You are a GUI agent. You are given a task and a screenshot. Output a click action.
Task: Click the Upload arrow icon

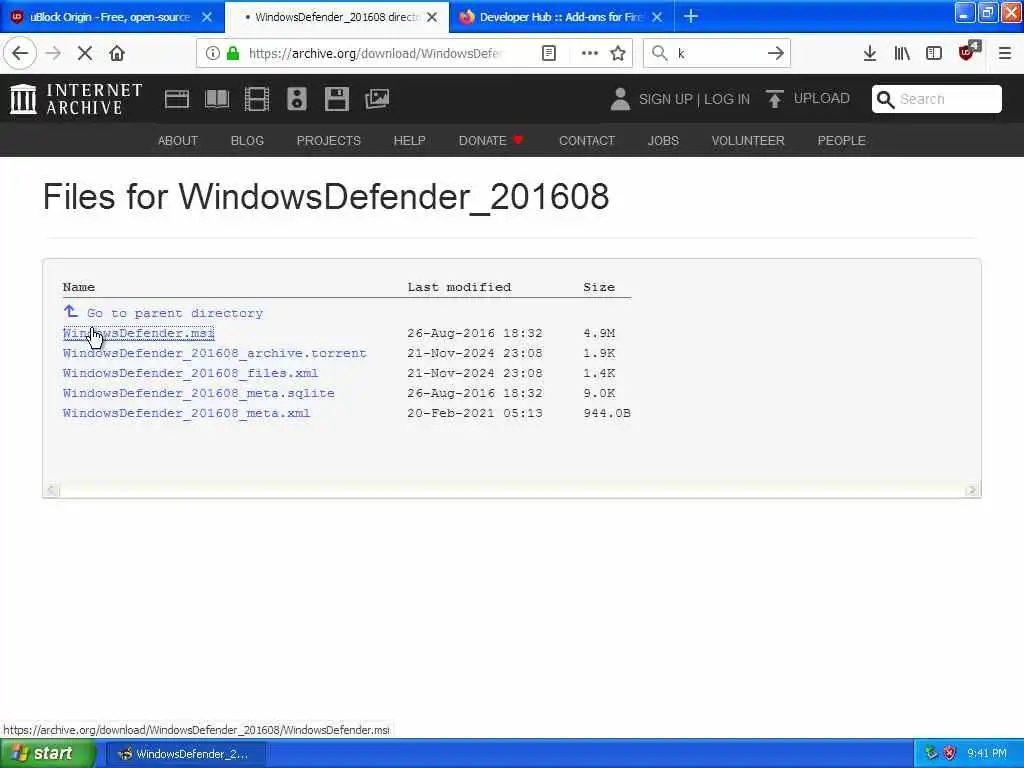coord(775,99)
